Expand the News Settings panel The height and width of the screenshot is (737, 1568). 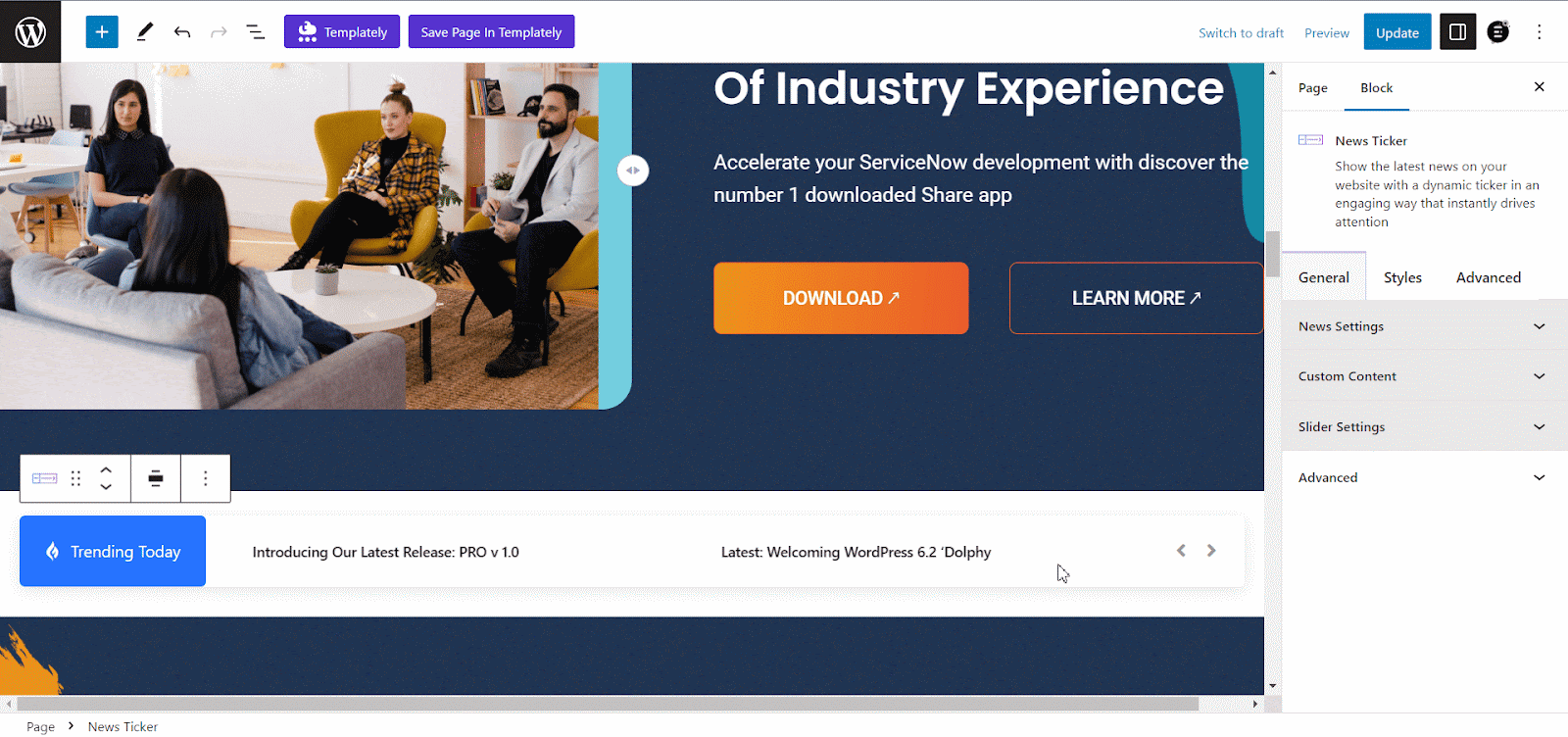coord(1421,326)
